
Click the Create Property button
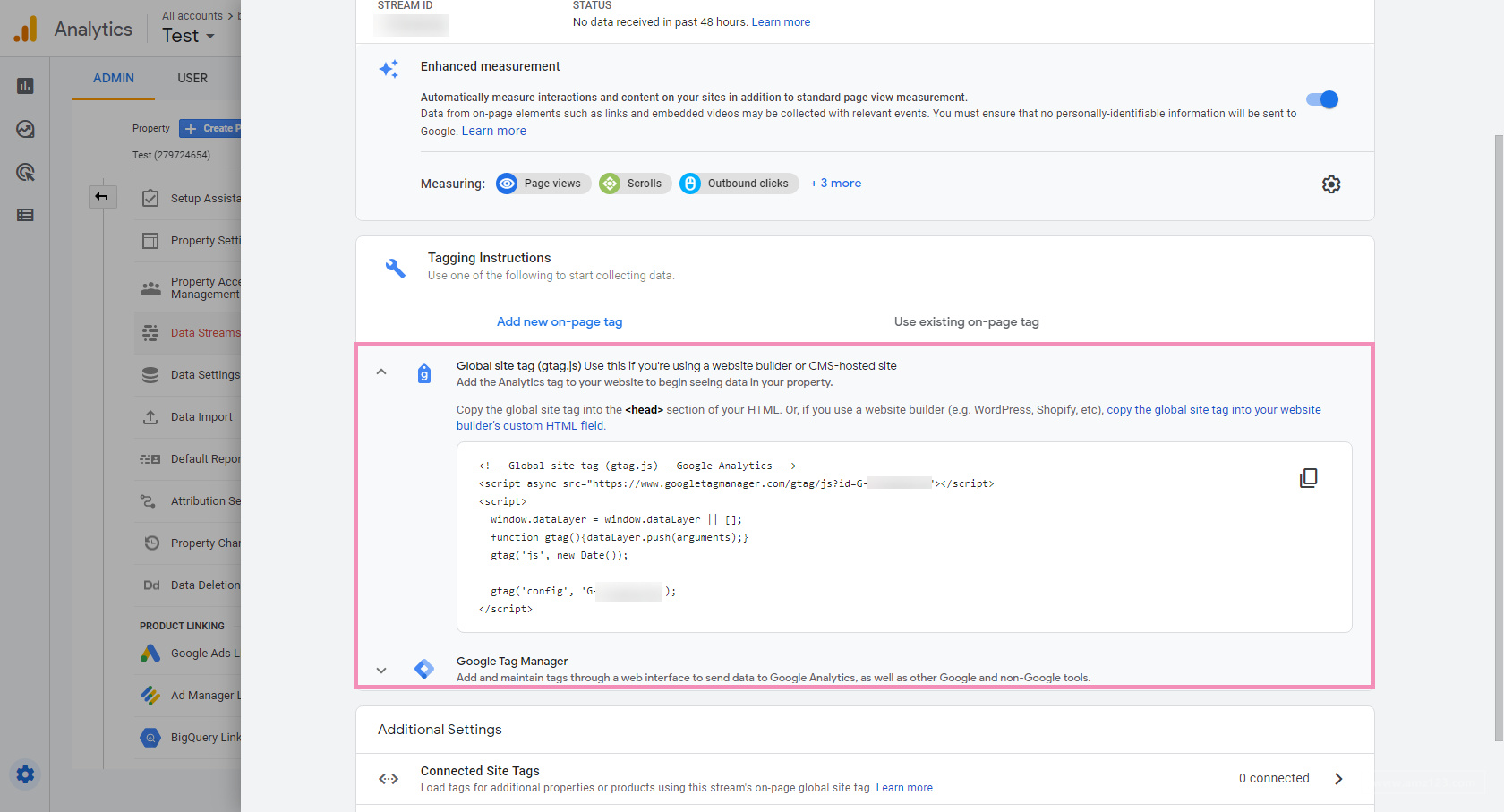tap(210, 129)
